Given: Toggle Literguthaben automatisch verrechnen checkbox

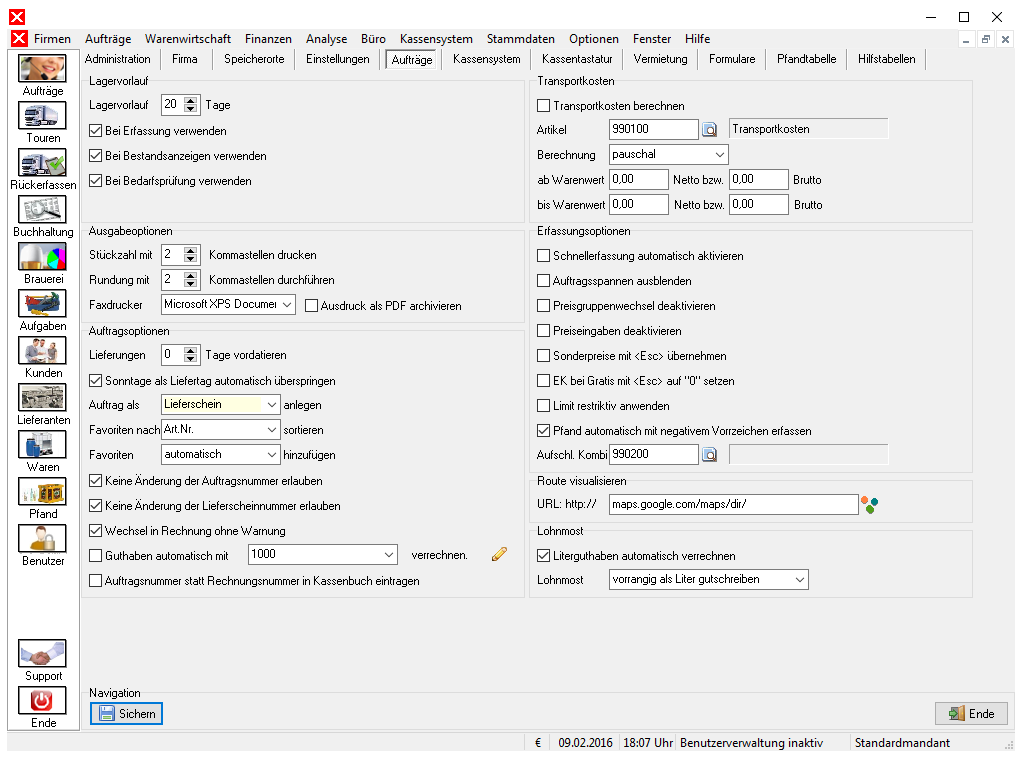Looking at the screenshot, I should (x=544, y=556).
